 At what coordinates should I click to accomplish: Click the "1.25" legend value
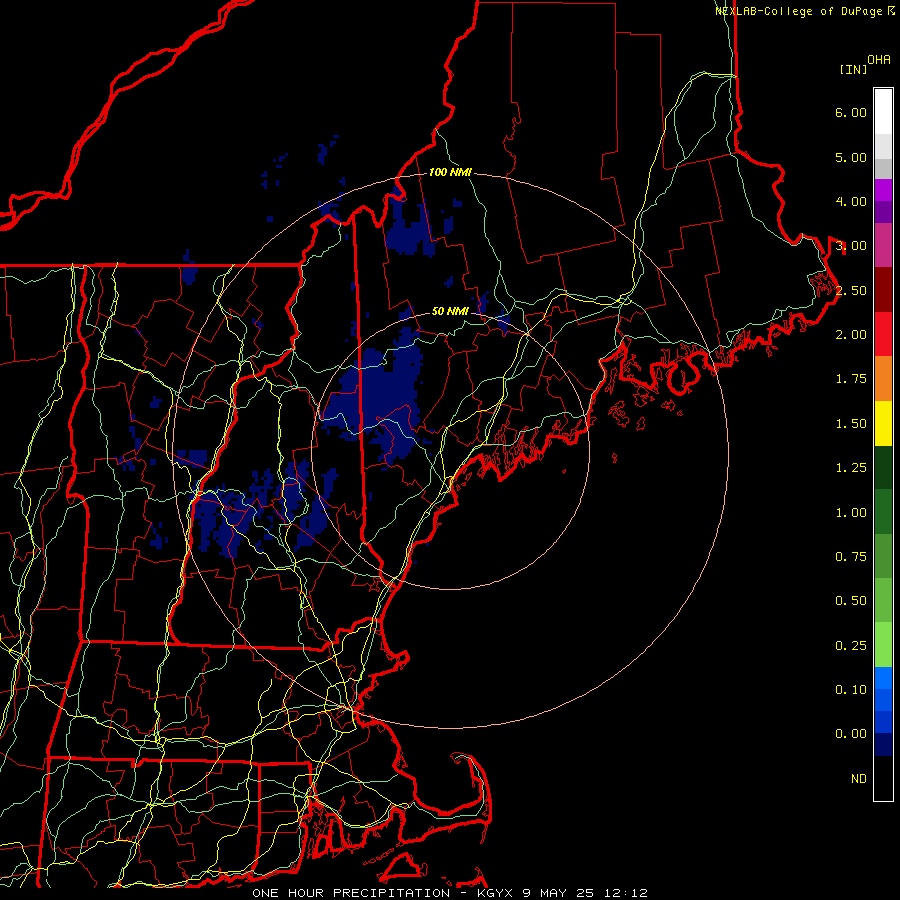point(851,468)
